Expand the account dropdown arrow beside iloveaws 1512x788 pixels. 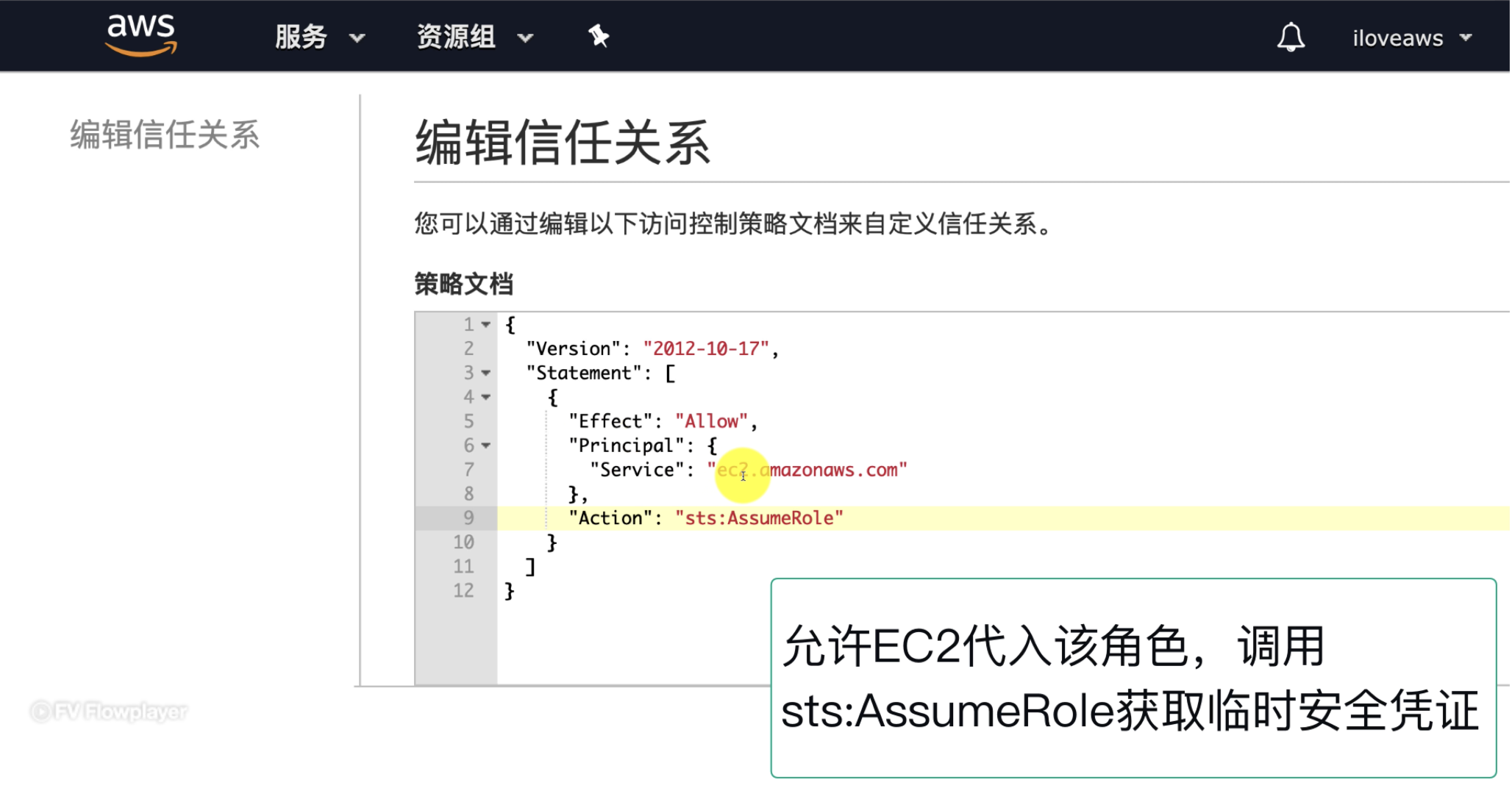pos(1466,37)
